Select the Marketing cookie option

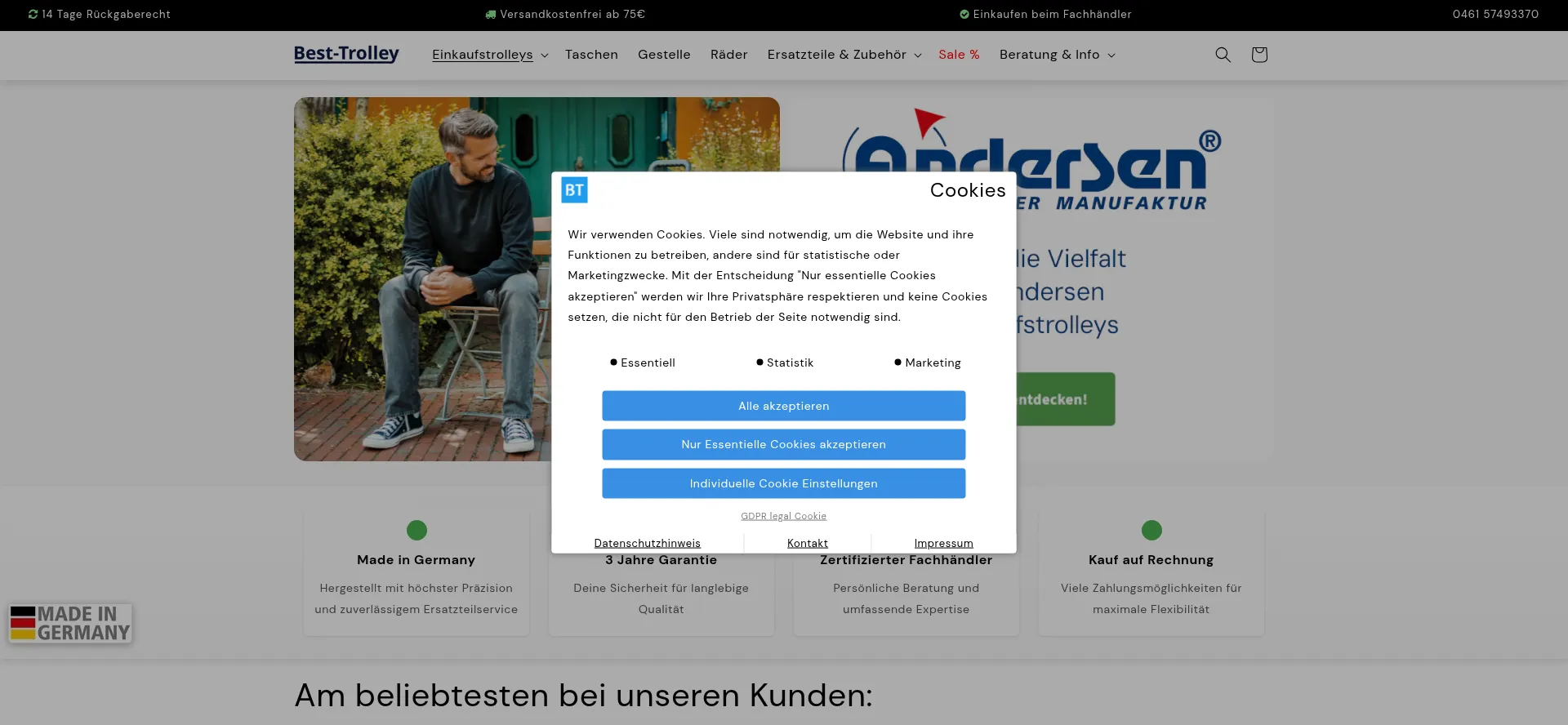click(x=928, y=362)
